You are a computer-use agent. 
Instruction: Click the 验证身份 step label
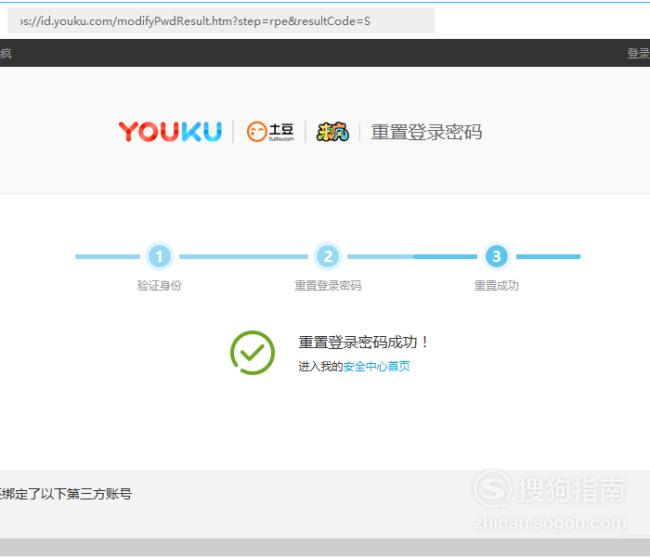[x=159, y=286]
